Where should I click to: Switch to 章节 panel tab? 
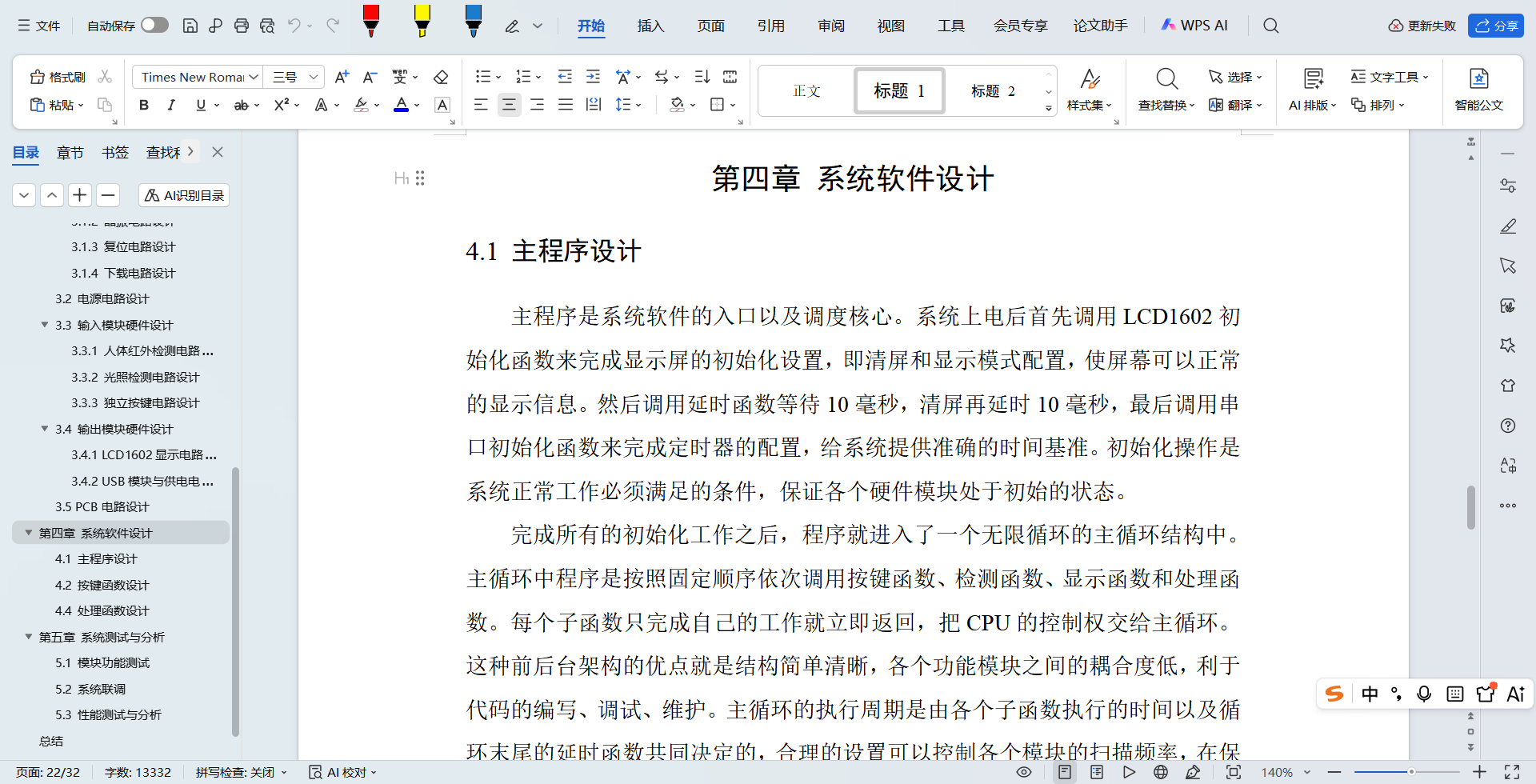coord(70,152)
